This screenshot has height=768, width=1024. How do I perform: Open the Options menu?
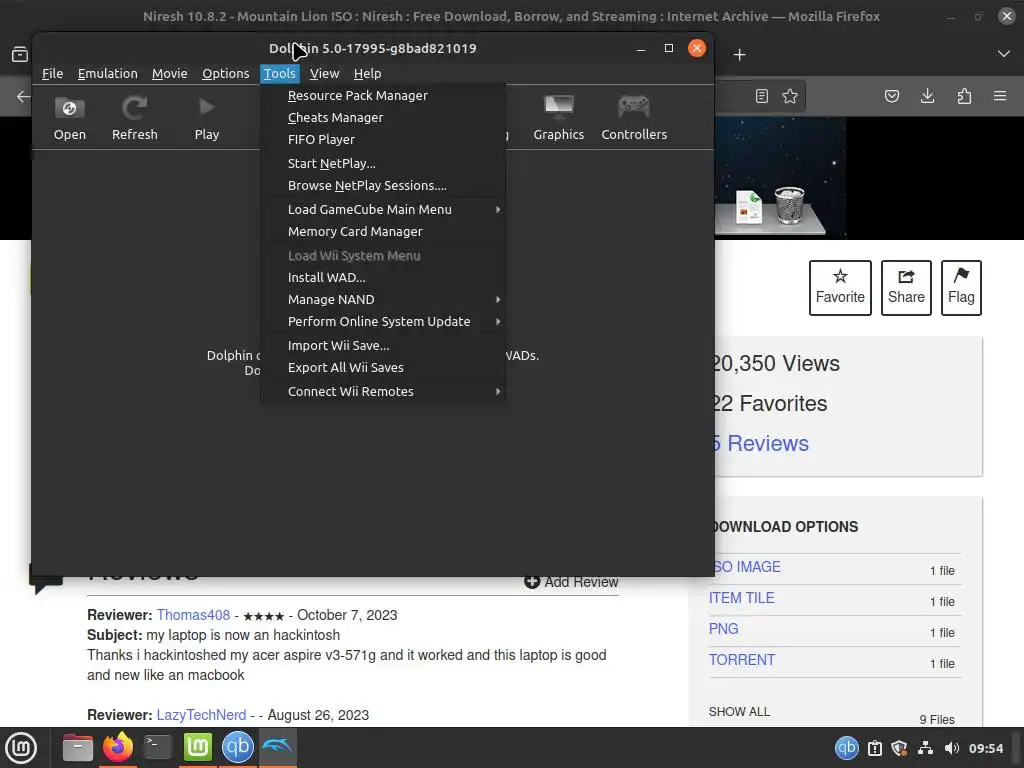point(225,74)
